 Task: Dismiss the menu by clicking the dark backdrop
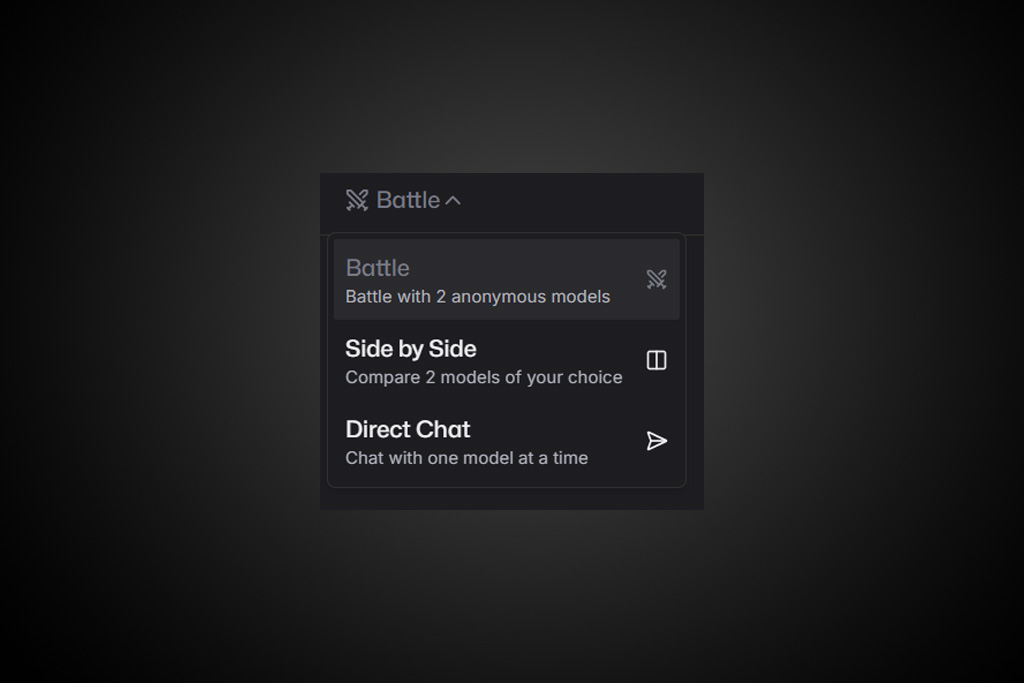point(163,340)
